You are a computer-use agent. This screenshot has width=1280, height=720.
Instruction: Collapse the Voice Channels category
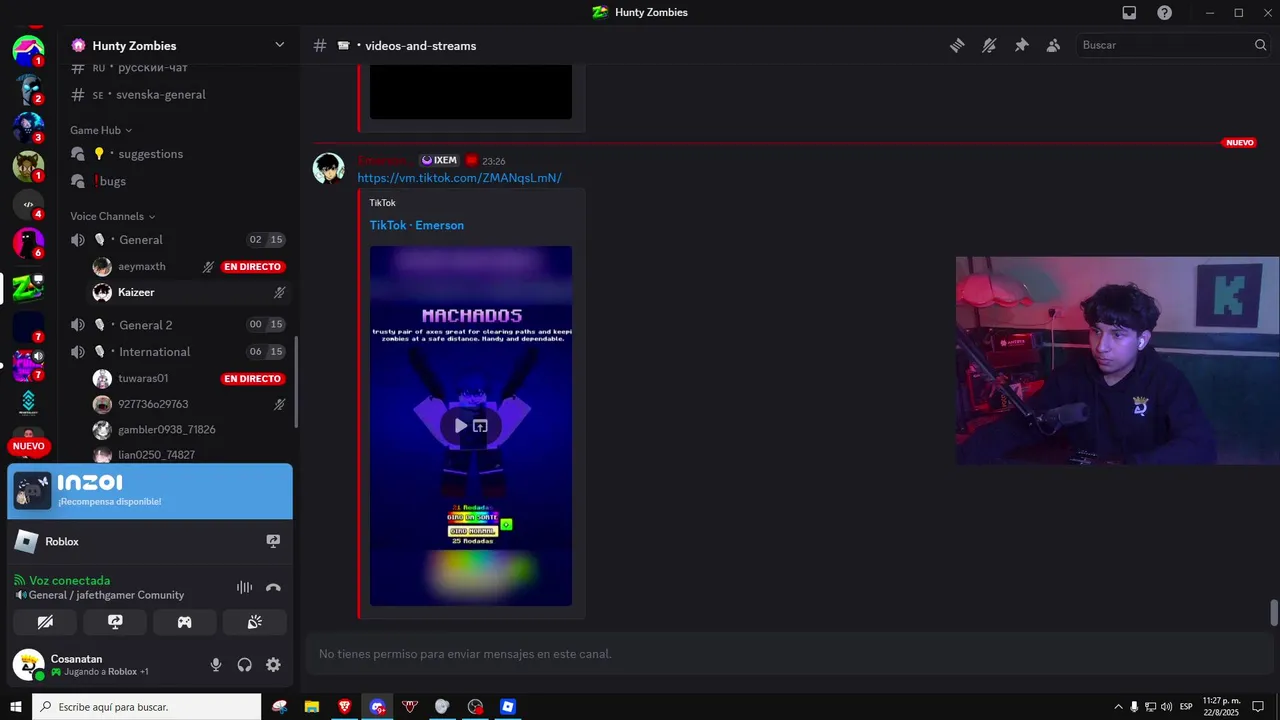(x=113, y=216)
